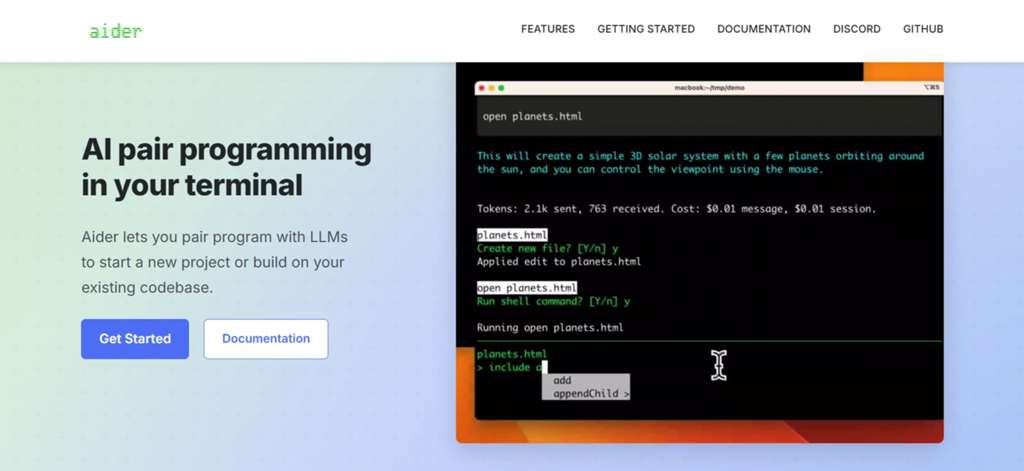The height and width of the screenshot is (471, 1024).
Task: Click the blue Get Started button
Action: tap(135, 338)
